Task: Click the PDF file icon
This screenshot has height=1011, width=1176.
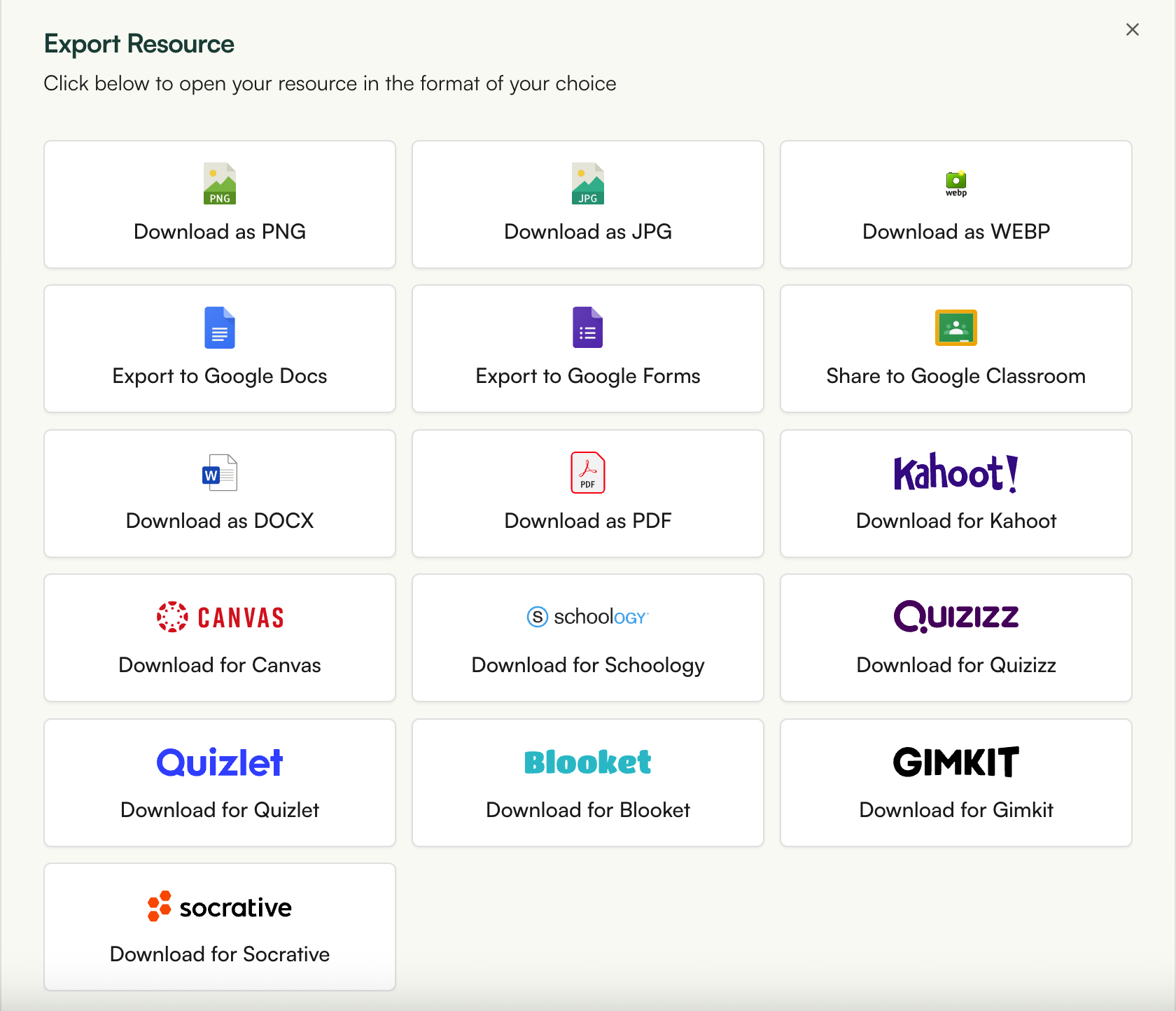Action: (x=588, y=473)
